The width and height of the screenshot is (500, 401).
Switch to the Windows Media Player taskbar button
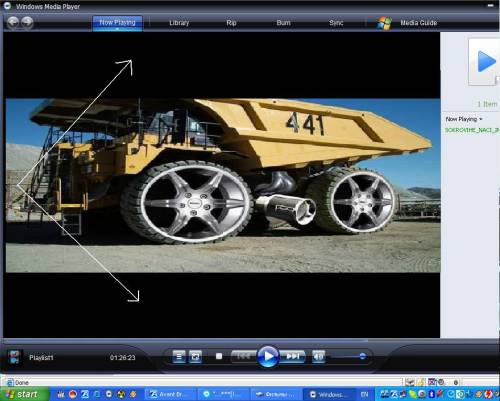pyautogui.click(x=330, y=394)
